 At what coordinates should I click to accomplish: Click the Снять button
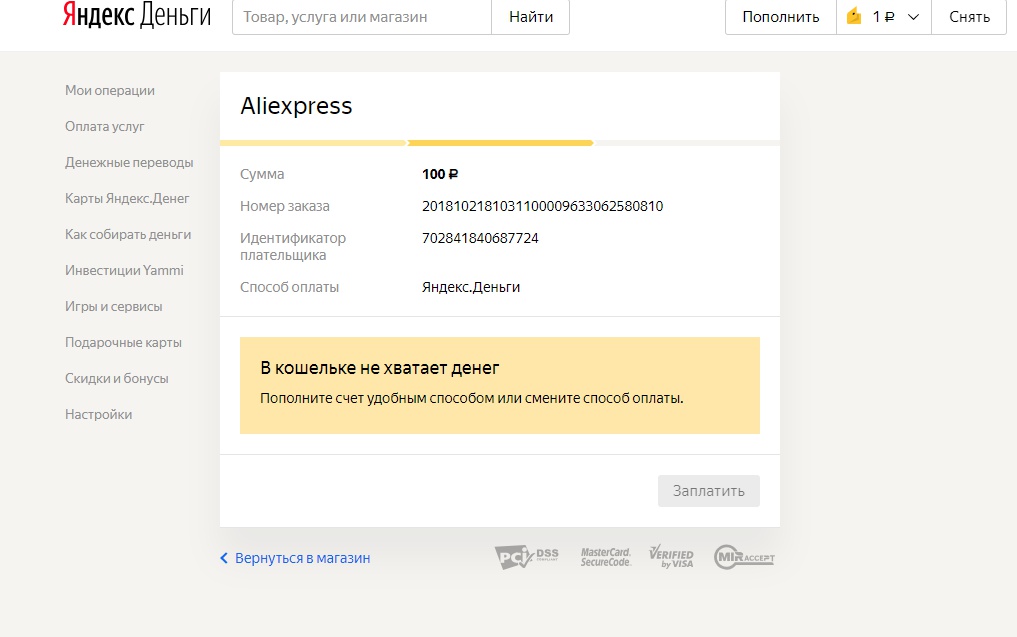coord(969,17)
